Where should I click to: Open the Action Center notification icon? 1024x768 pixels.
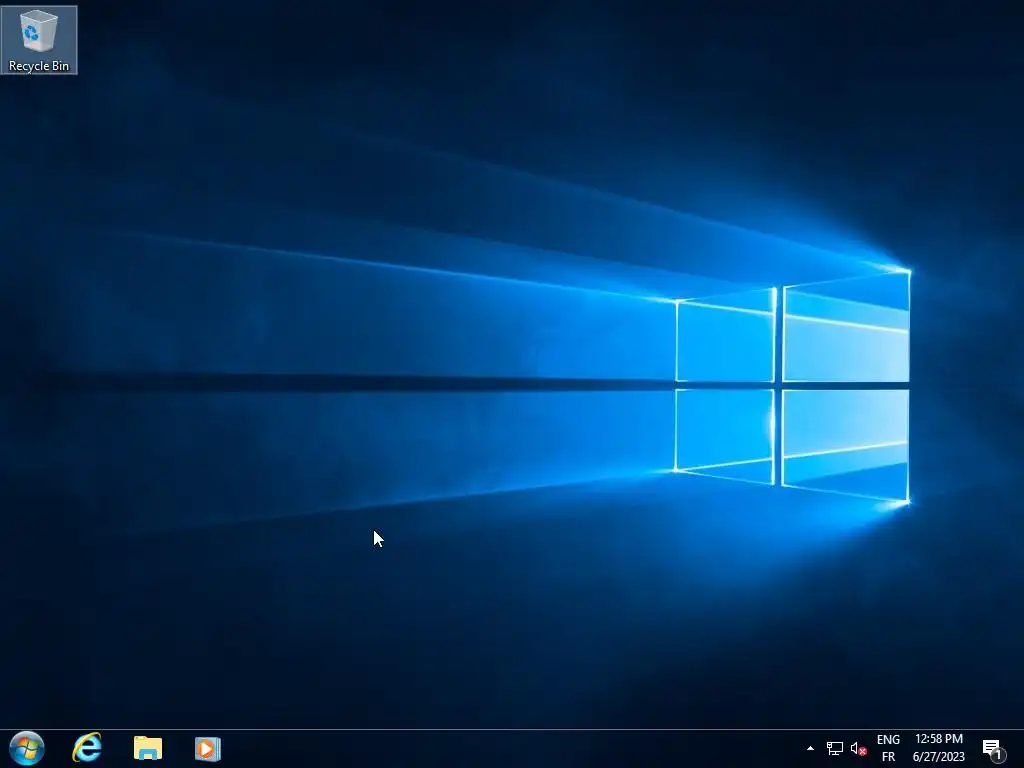click(x=993, y=749)
